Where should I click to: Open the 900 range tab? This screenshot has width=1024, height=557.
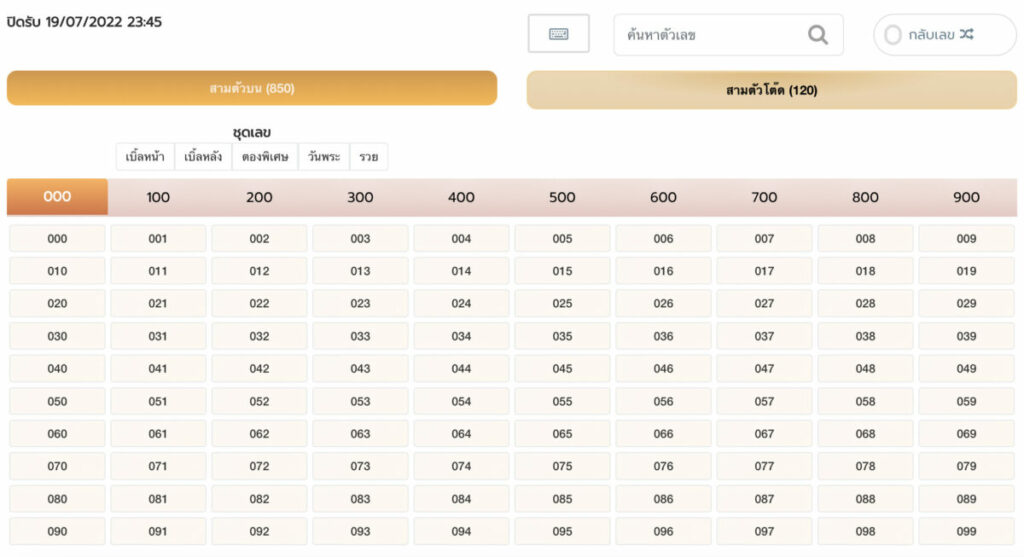[x=966, y=197]
